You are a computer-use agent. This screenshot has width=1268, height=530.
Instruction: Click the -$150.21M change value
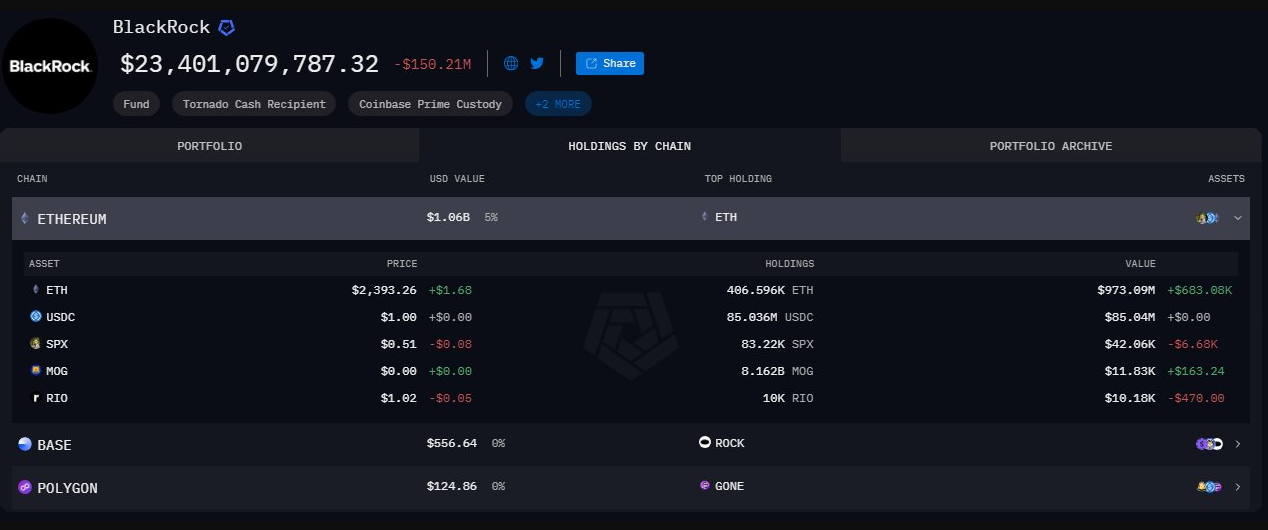pyautogui.click(x=433, y=64)
